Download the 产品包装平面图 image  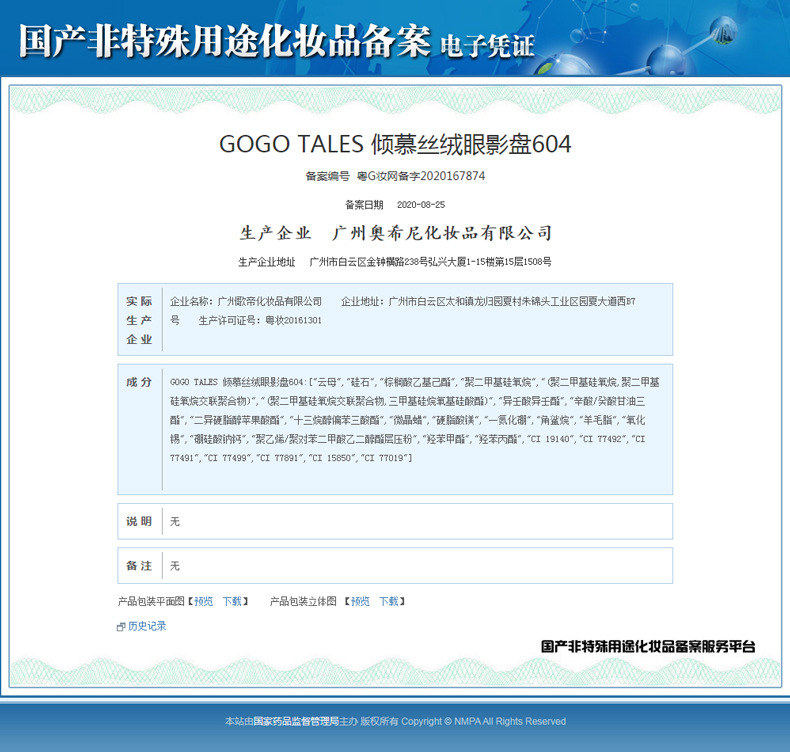click(x=232, y=601)
